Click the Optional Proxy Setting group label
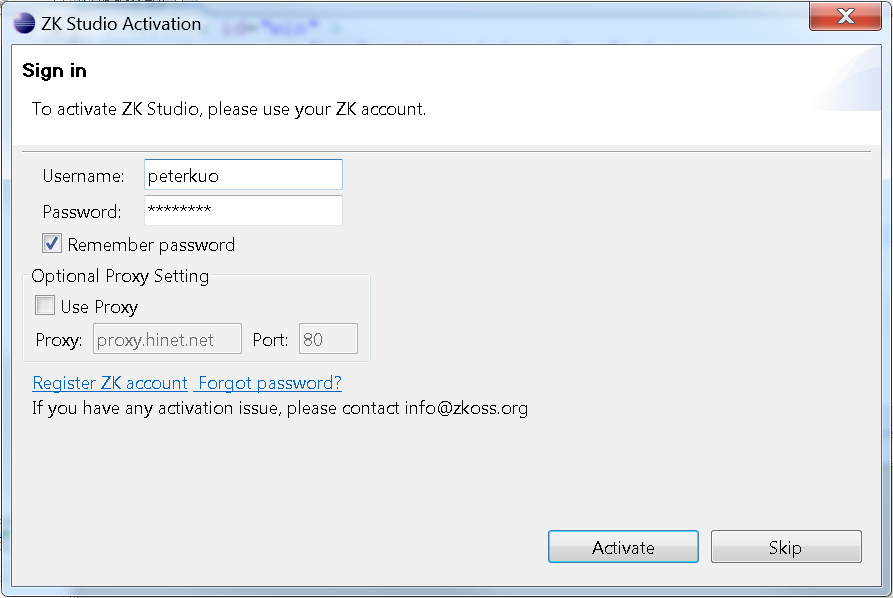 pos(120,276)
